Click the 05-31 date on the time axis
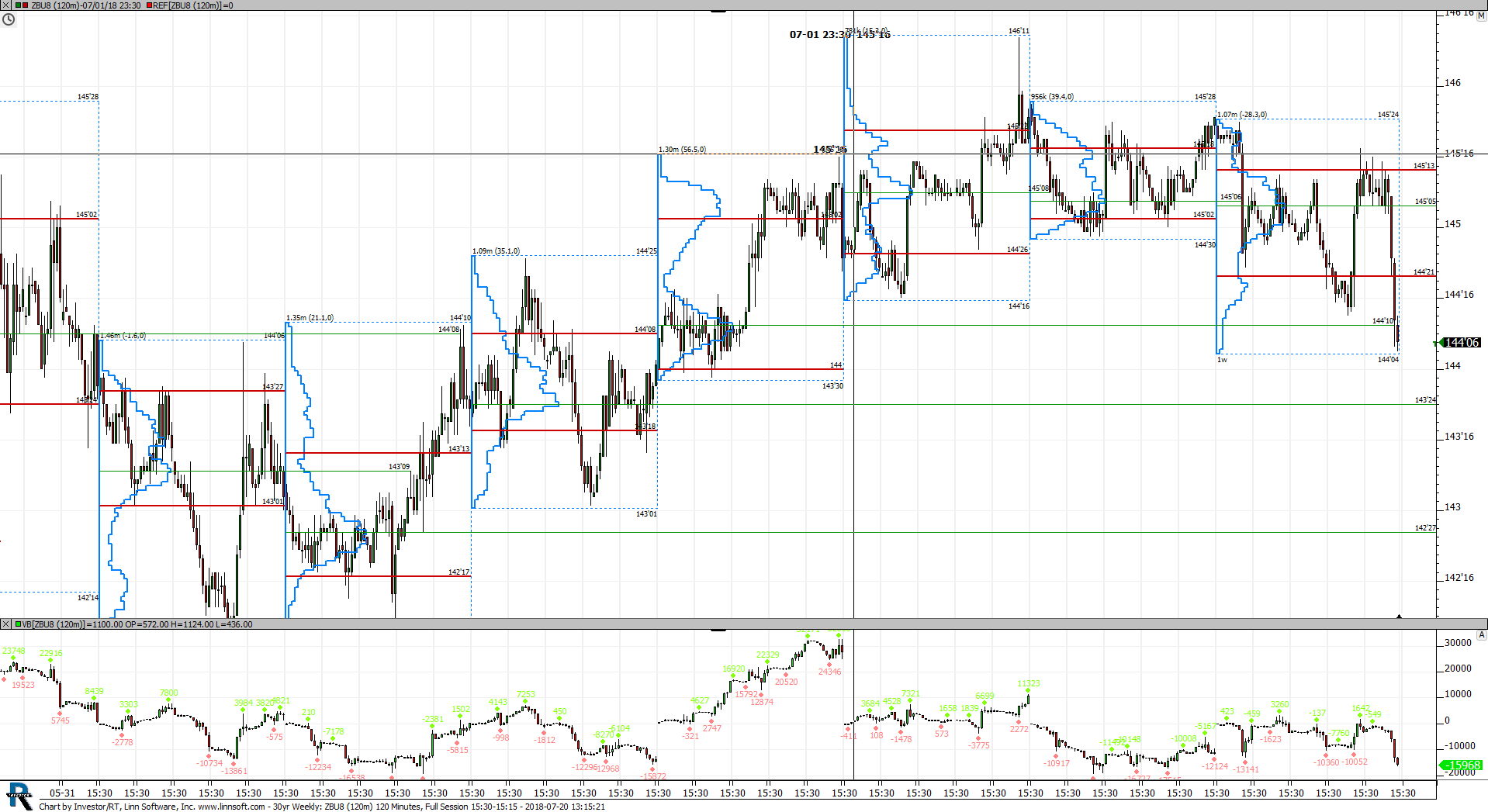This screenshot has height=812, width=1488. pos(62,793)
